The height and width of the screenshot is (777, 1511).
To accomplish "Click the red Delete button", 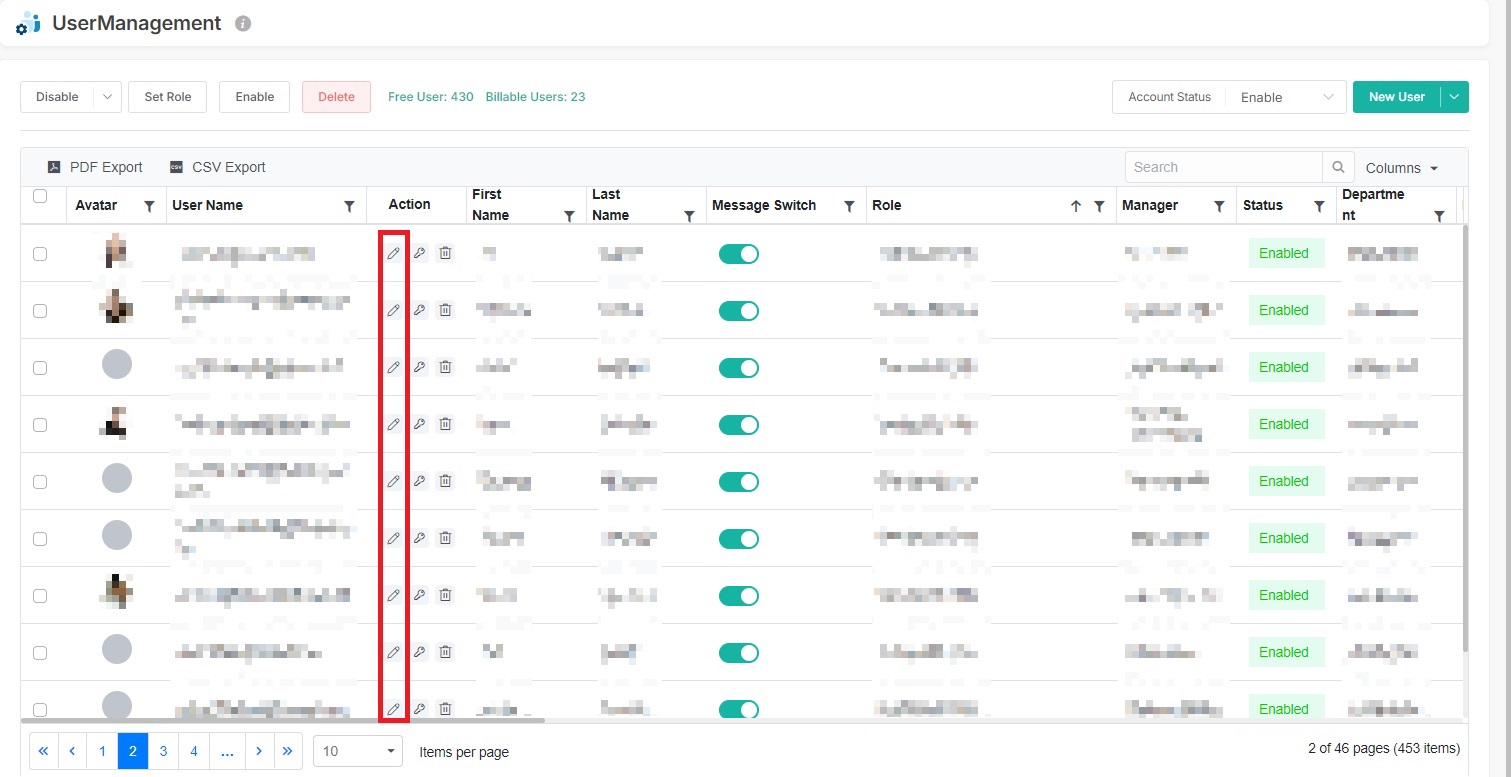I will tap(336, 97).
